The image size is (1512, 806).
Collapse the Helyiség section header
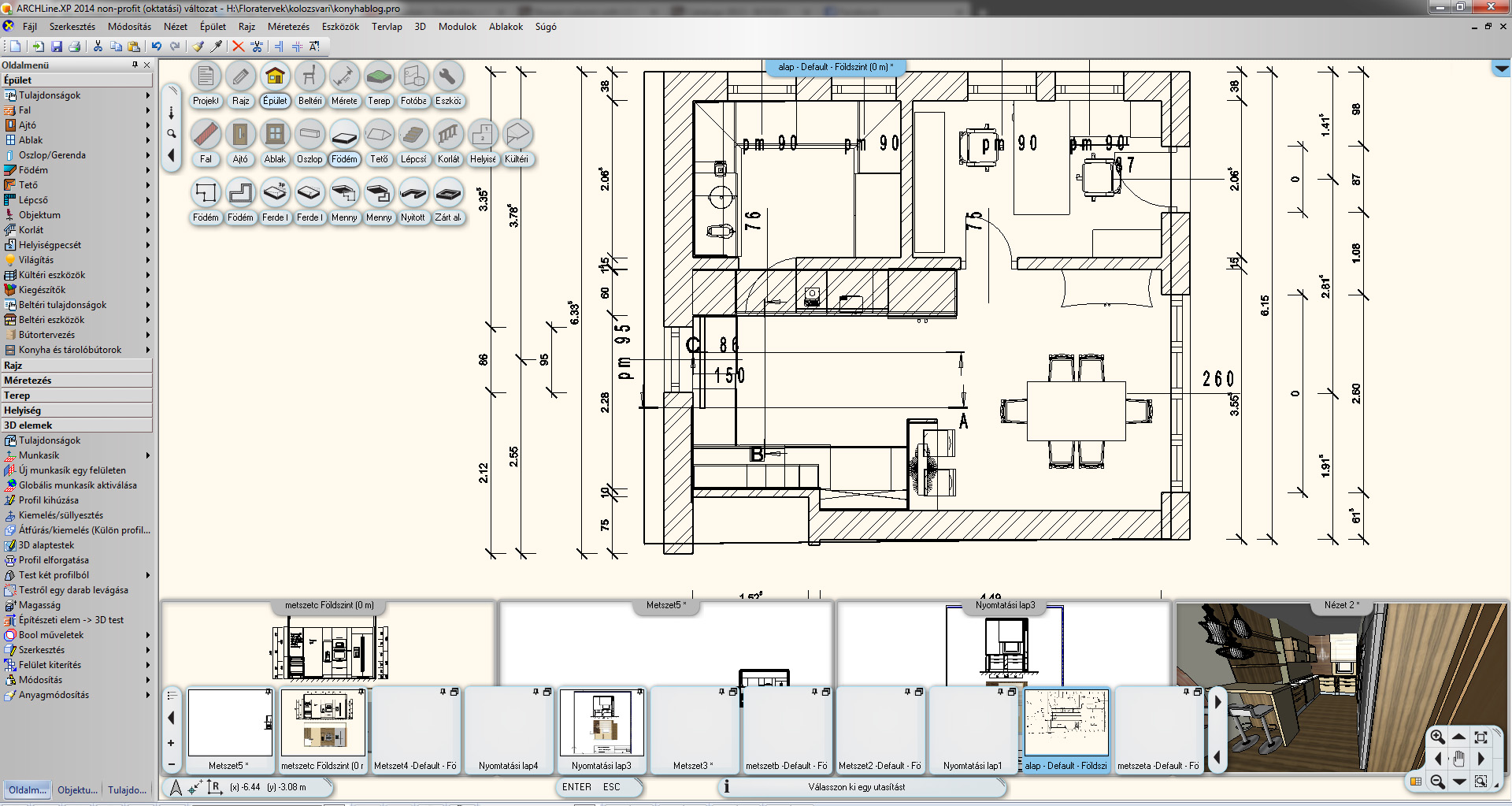point(76,410)
